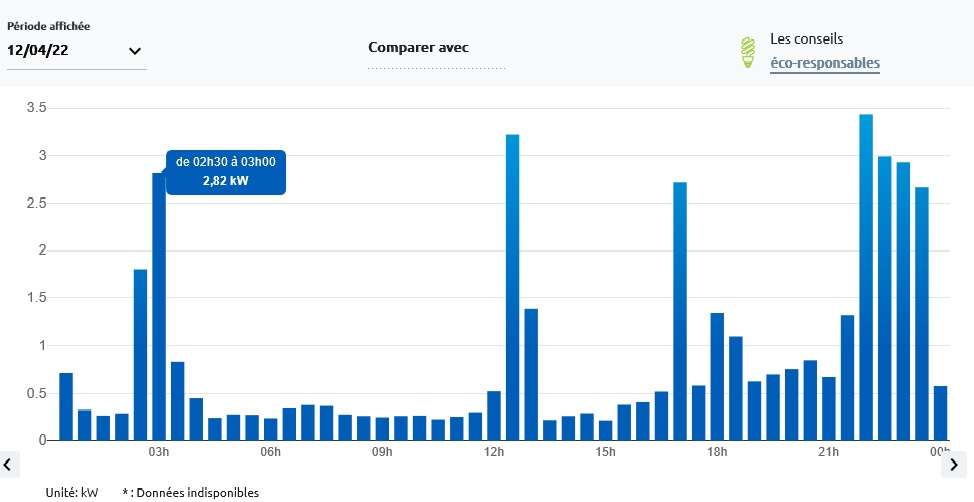Open the date chevron next to 12/04/22
This screenshot has width=974, height=502.
135,51
